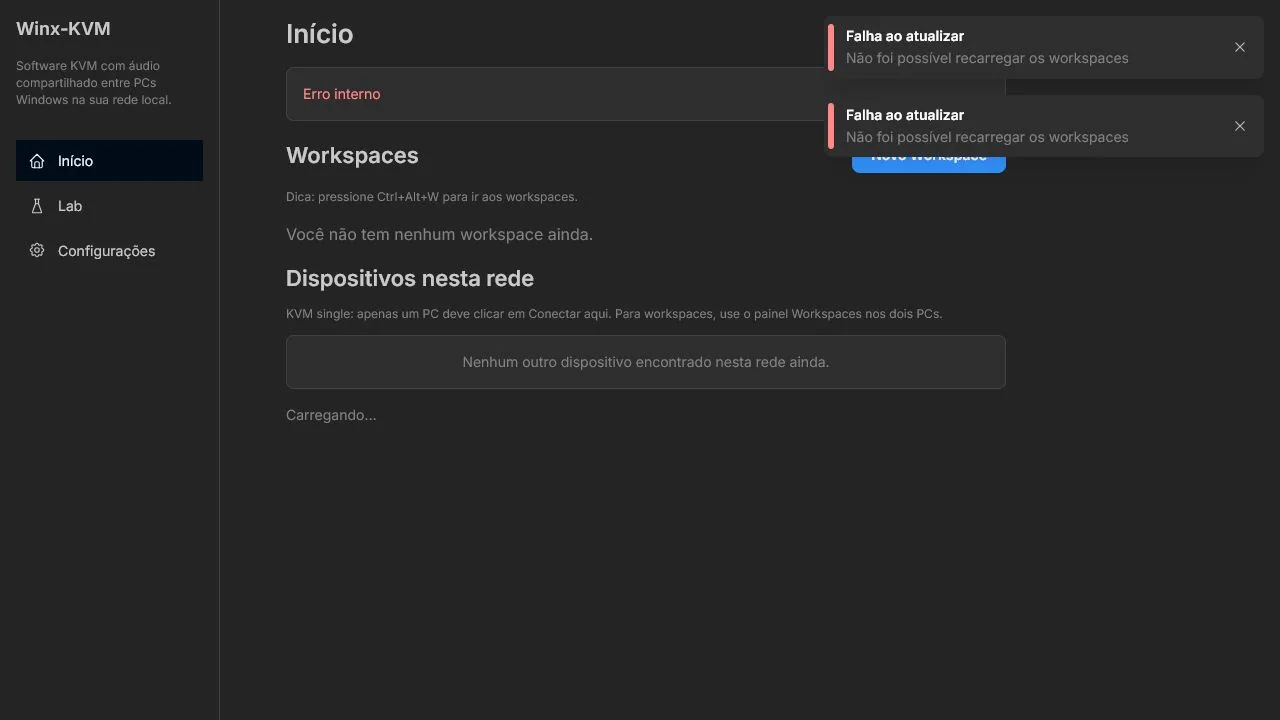Image resolution: width=1280 pixels, height=720 pixels.
Task: Click the first toast's 'Falha ao atualizar' title
Action: [x=905, y=36]
